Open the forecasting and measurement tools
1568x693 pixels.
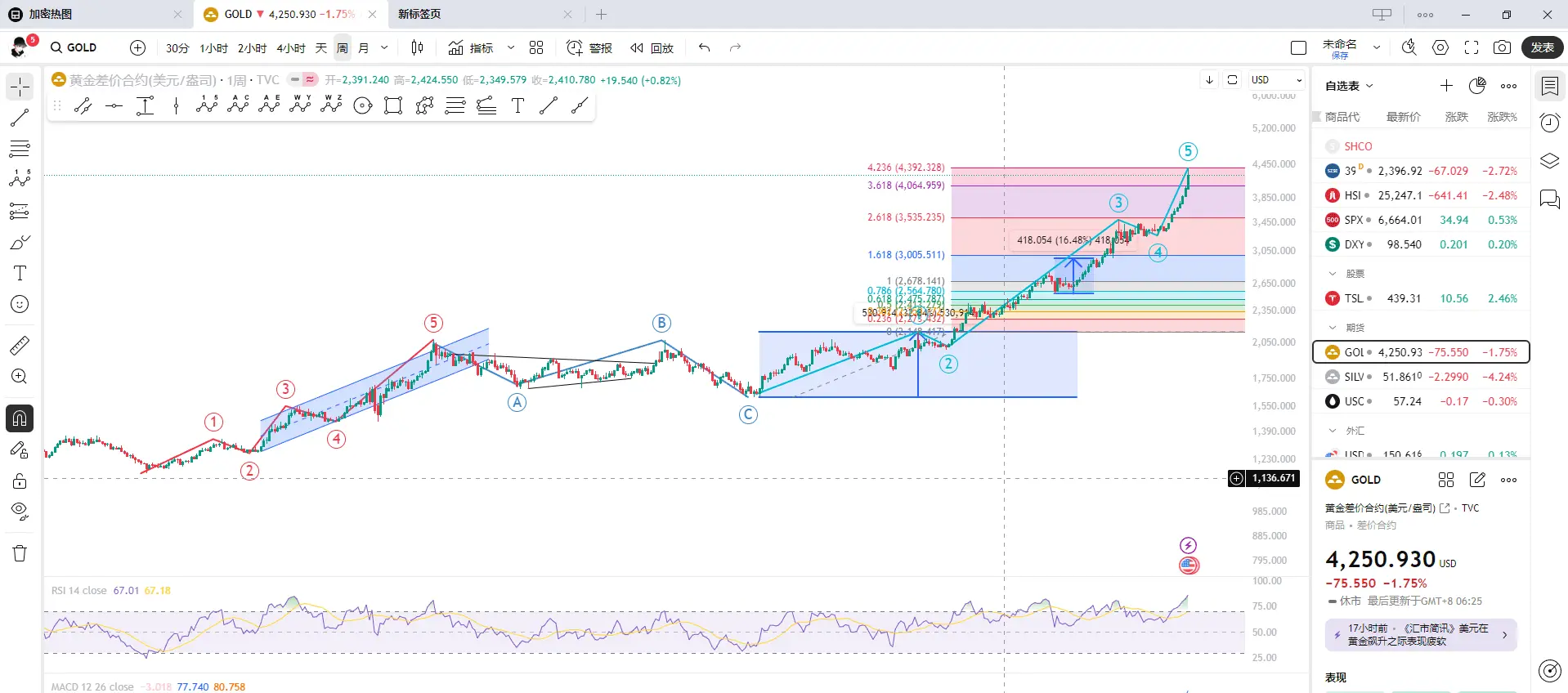[20, 211]
